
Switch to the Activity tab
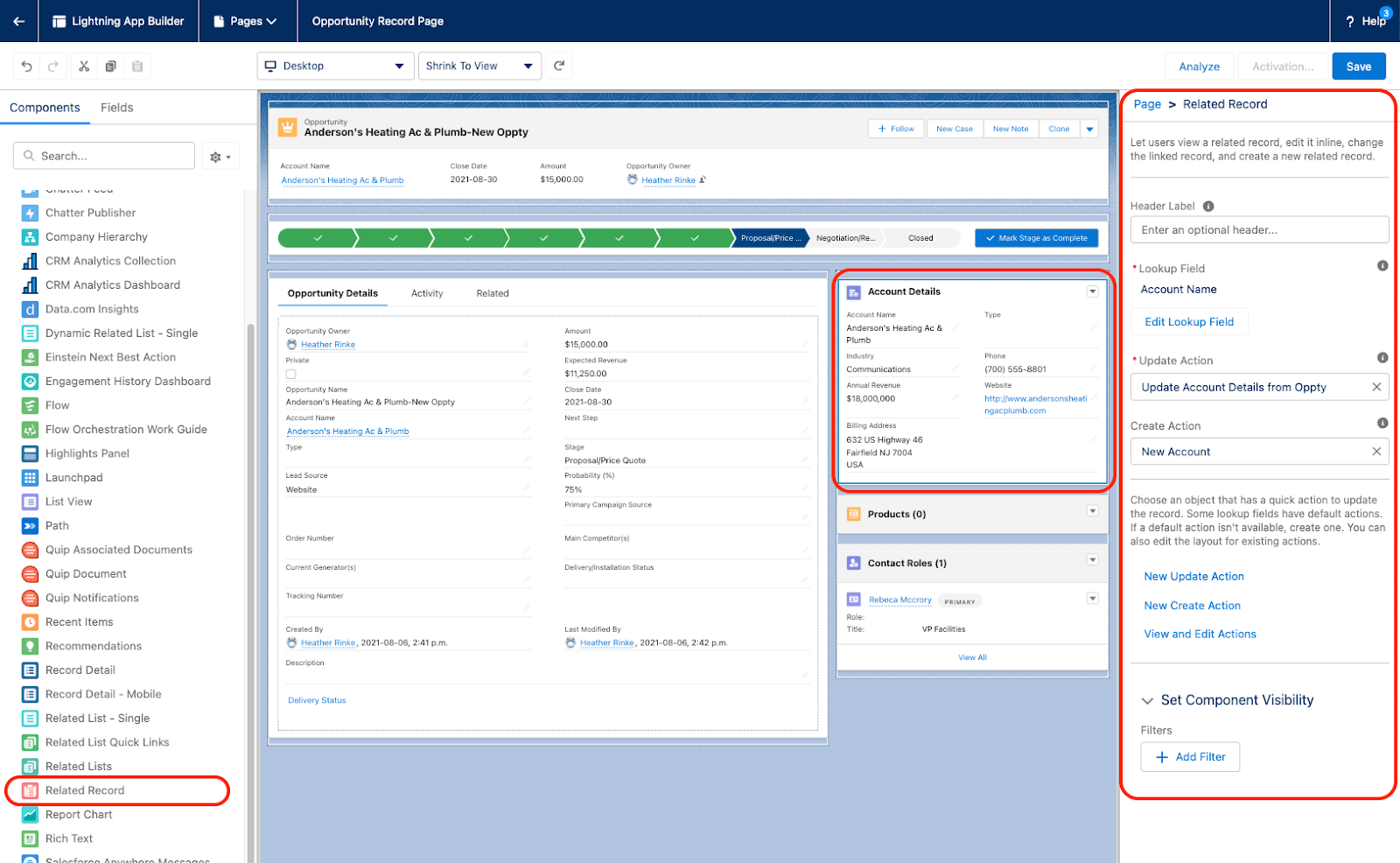(427, 293)
